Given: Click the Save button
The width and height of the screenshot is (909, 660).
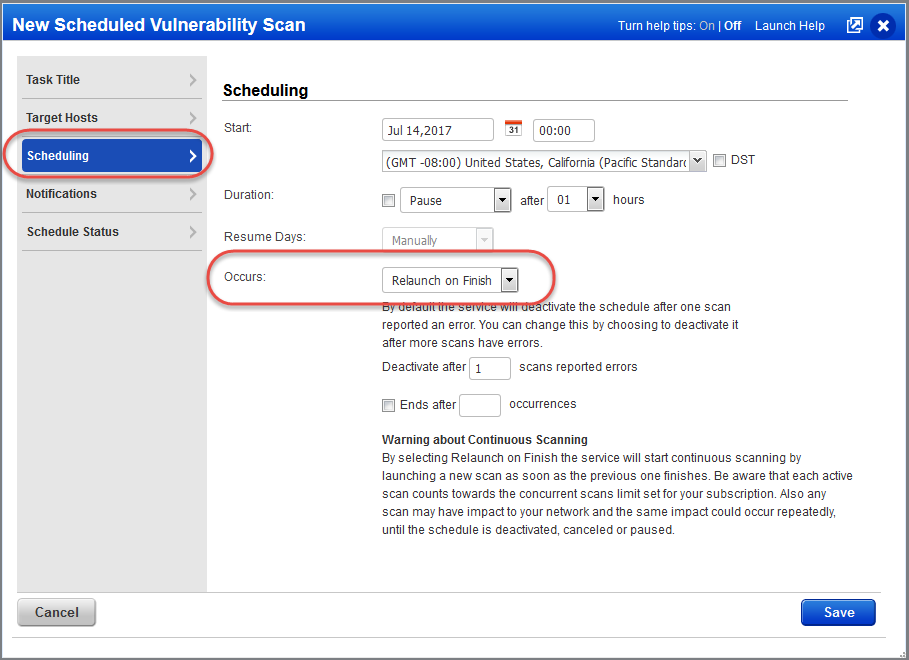Looking at the screenshot, I should (838, 612).
